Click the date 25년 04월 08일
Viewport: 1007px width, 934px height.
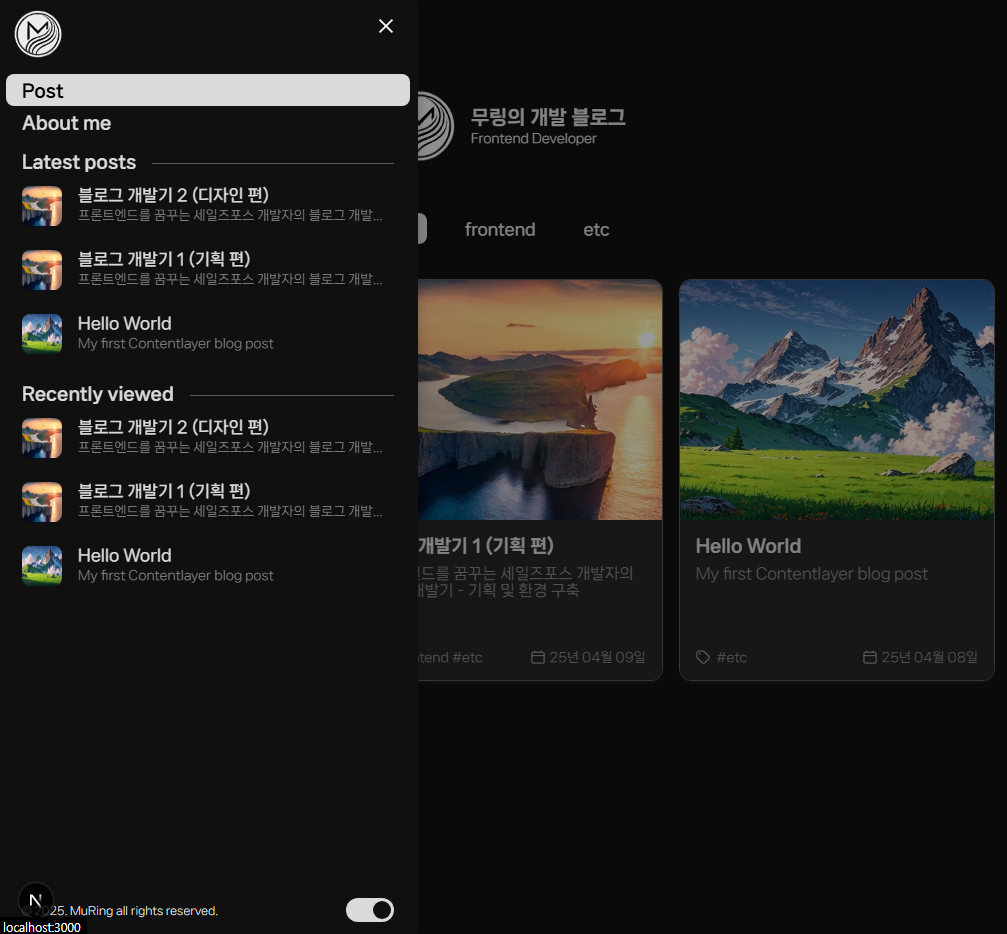pos(929,657)
